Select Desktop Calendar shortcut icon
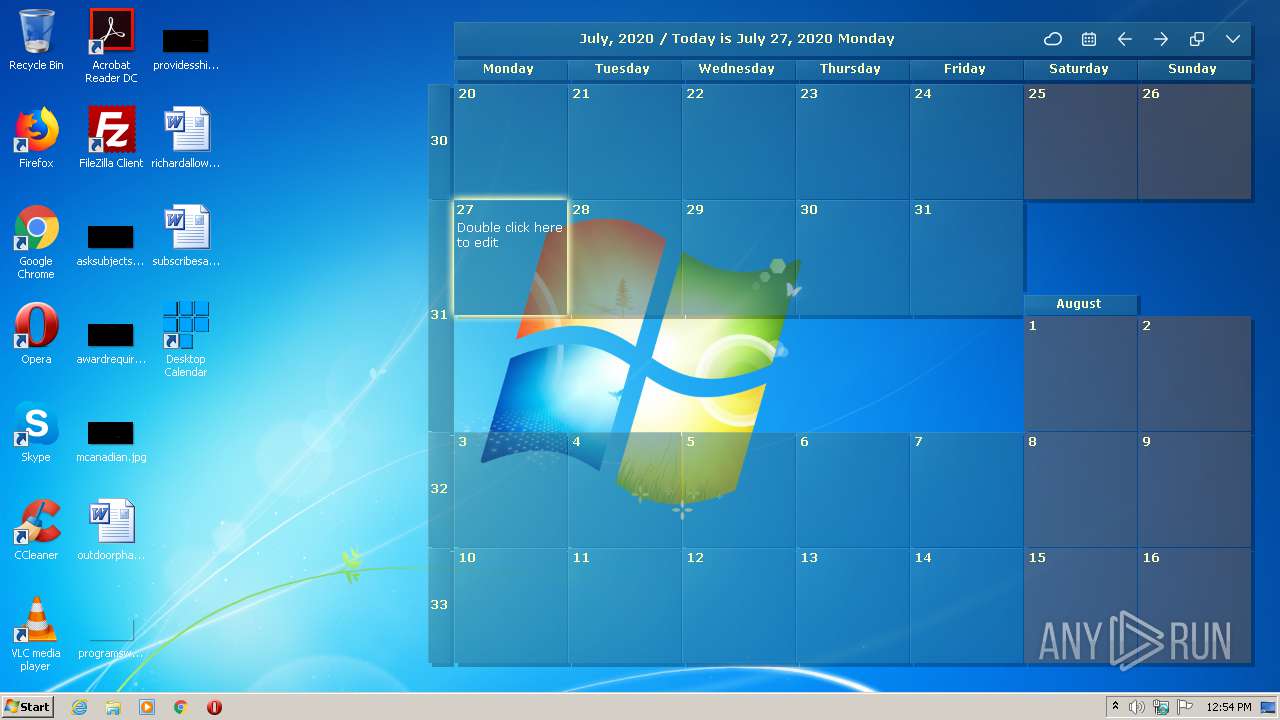1280x720 pixels. click(186, 340)
